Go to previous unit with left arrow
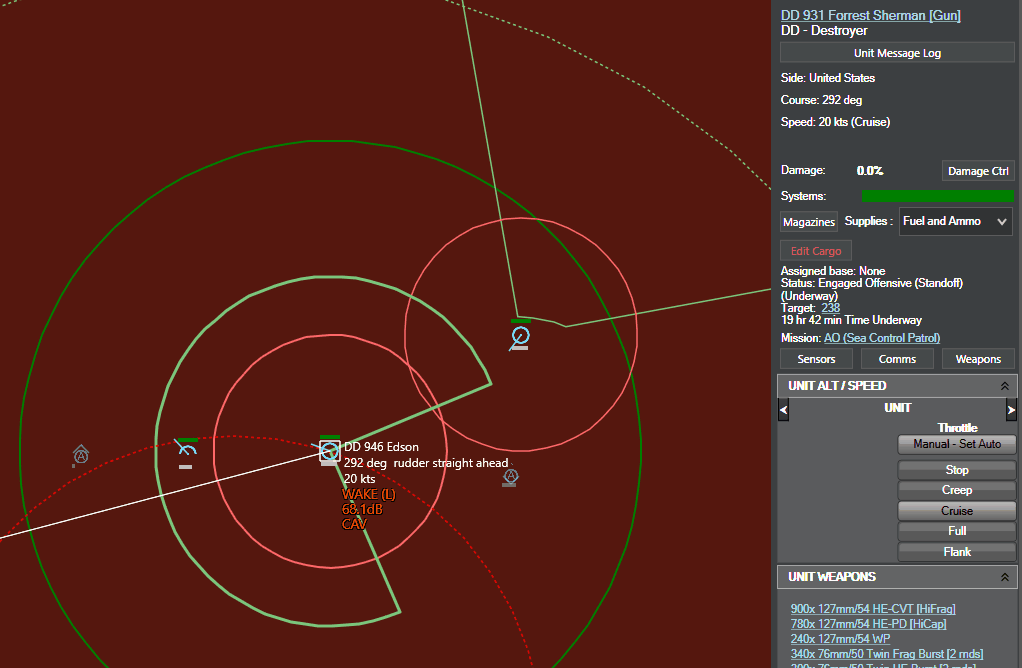Viewport: 1022px width, 668px height. click(783, 410)
